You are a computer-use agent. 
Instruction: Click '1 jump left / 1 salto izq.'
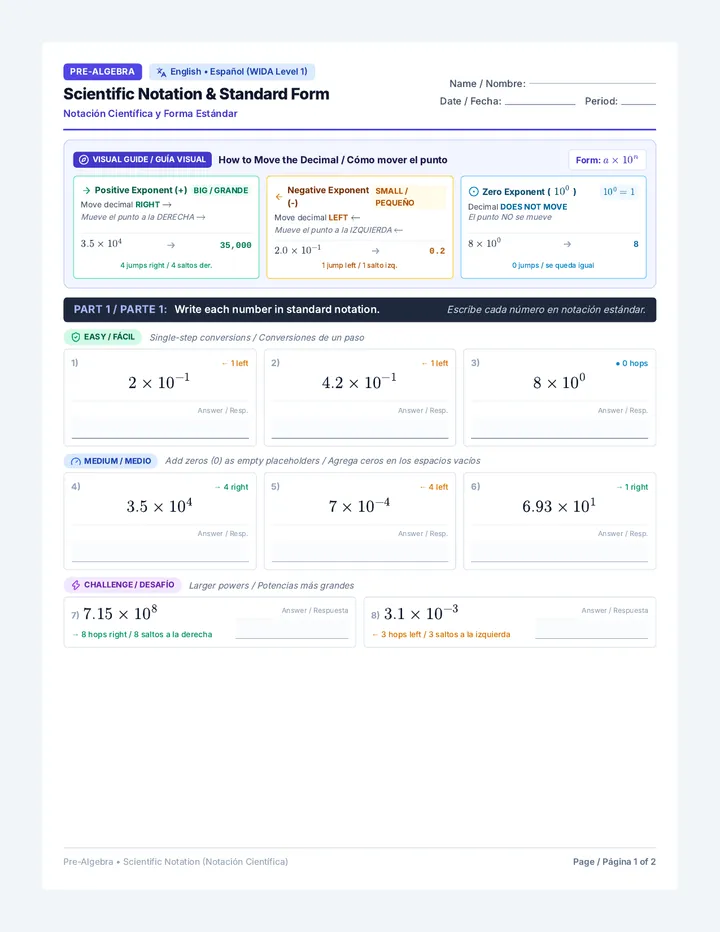(x=360, y=266)
